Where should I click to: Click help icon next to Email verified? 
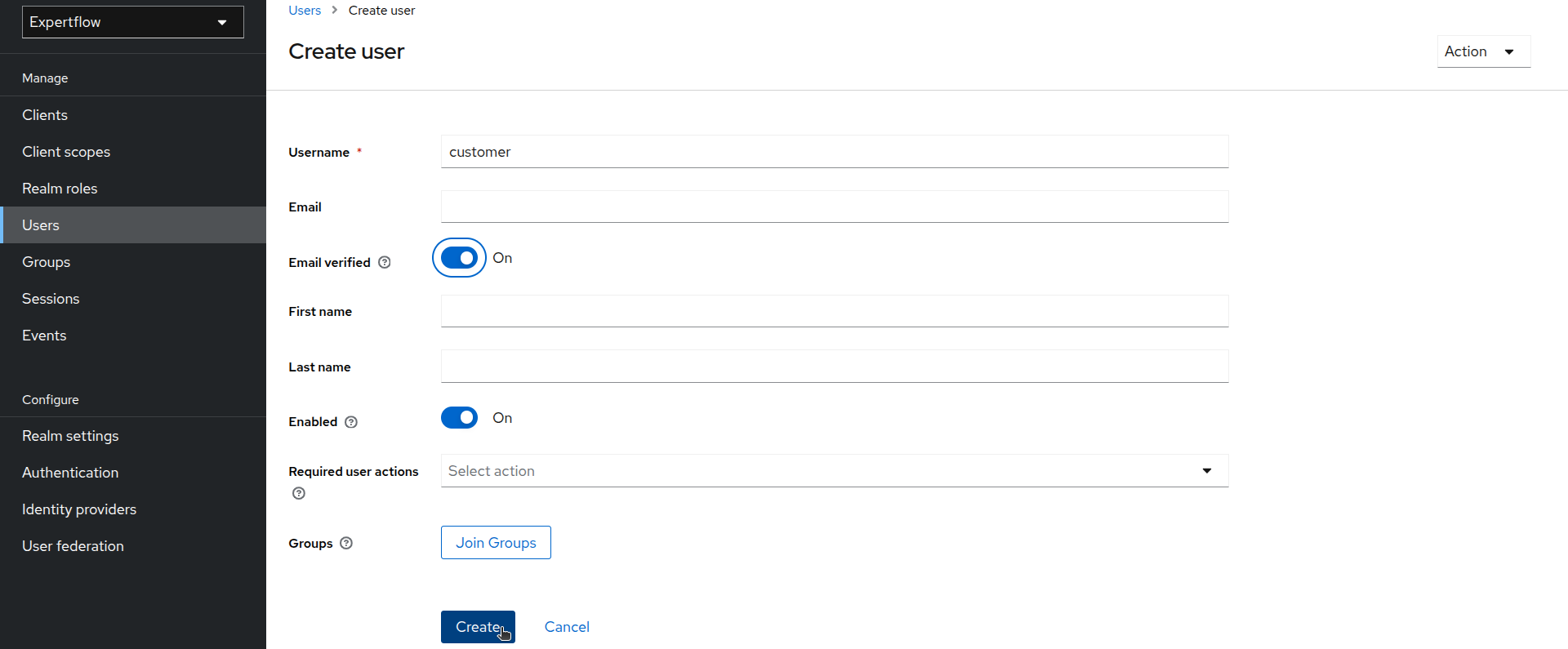(385, 262)
